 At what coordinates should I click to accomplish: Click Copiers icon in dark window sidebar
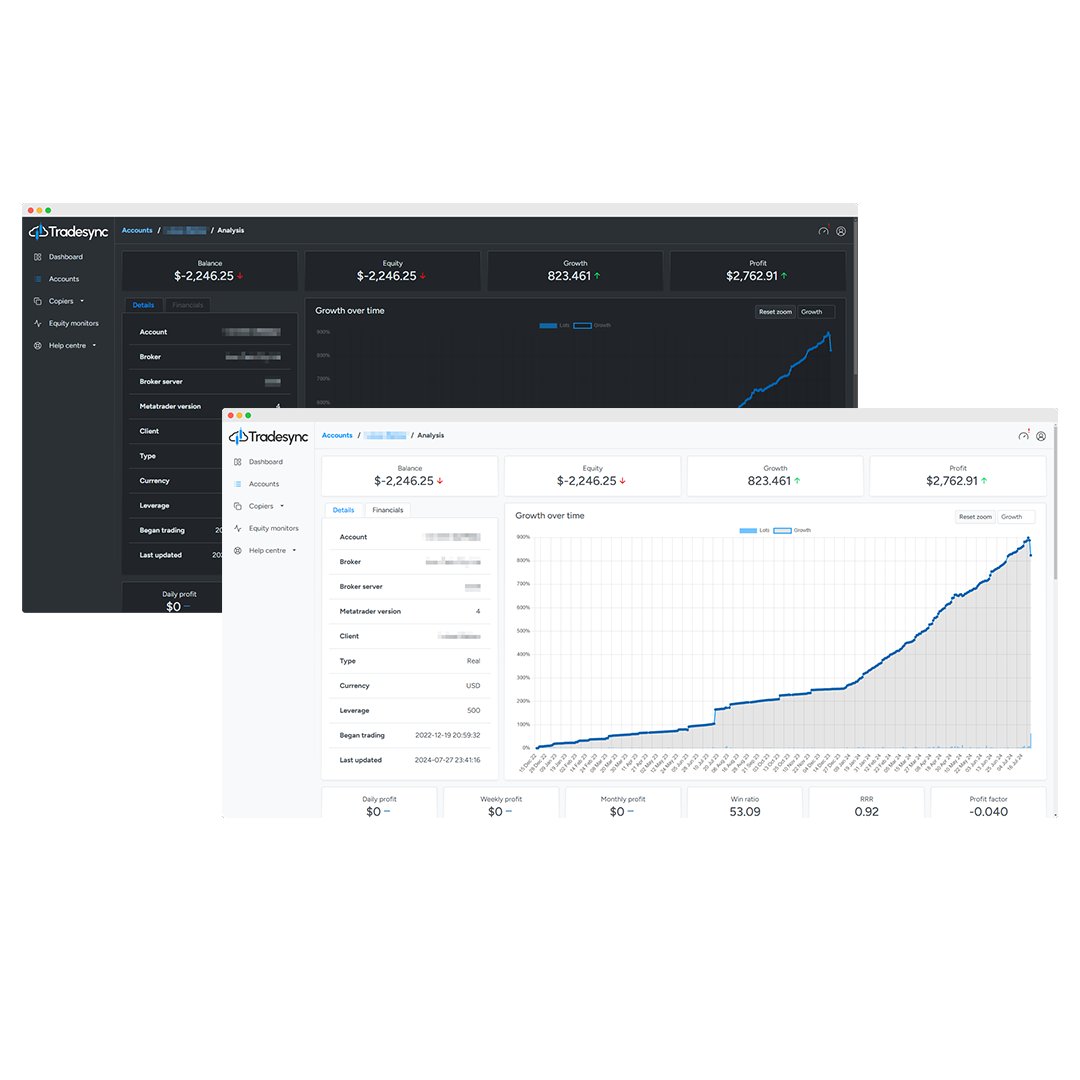tap(38, 301)
